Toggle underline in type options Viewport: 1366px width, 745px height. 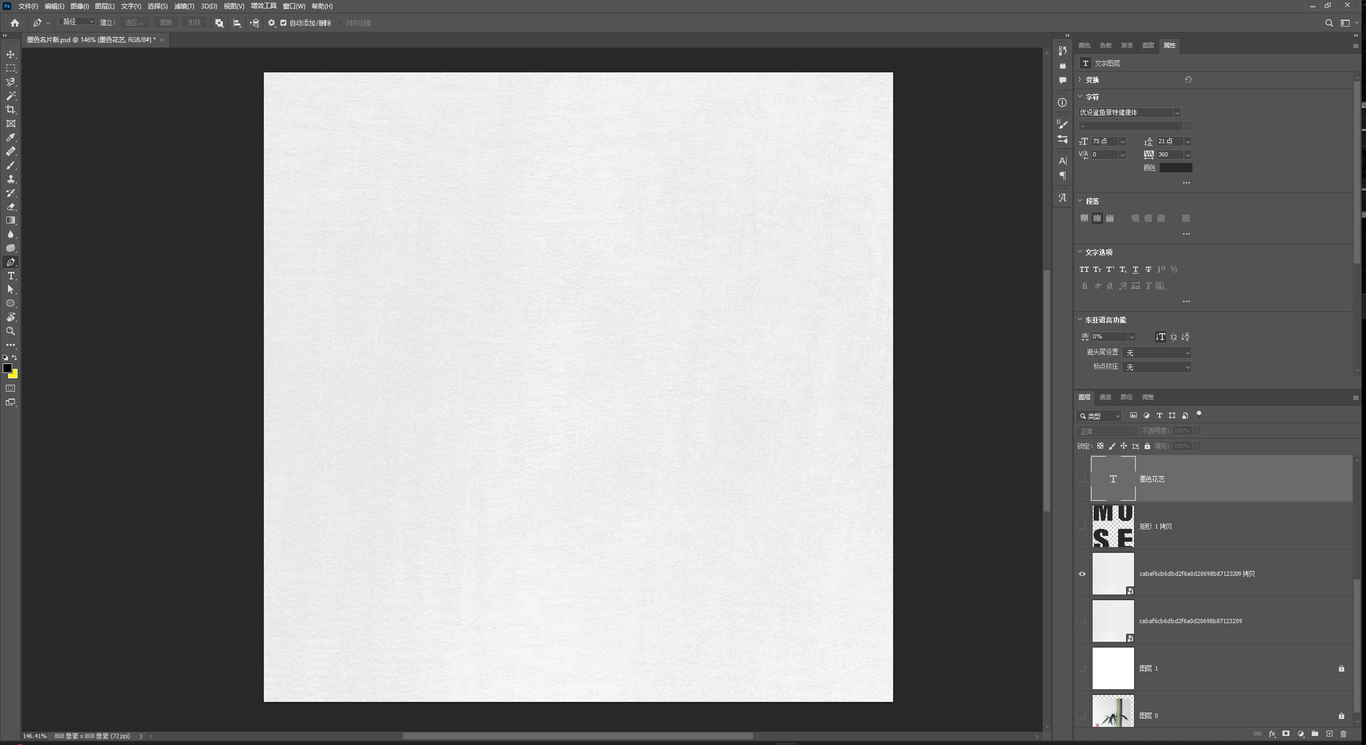pyautogui.click(x=1135, y=269)
